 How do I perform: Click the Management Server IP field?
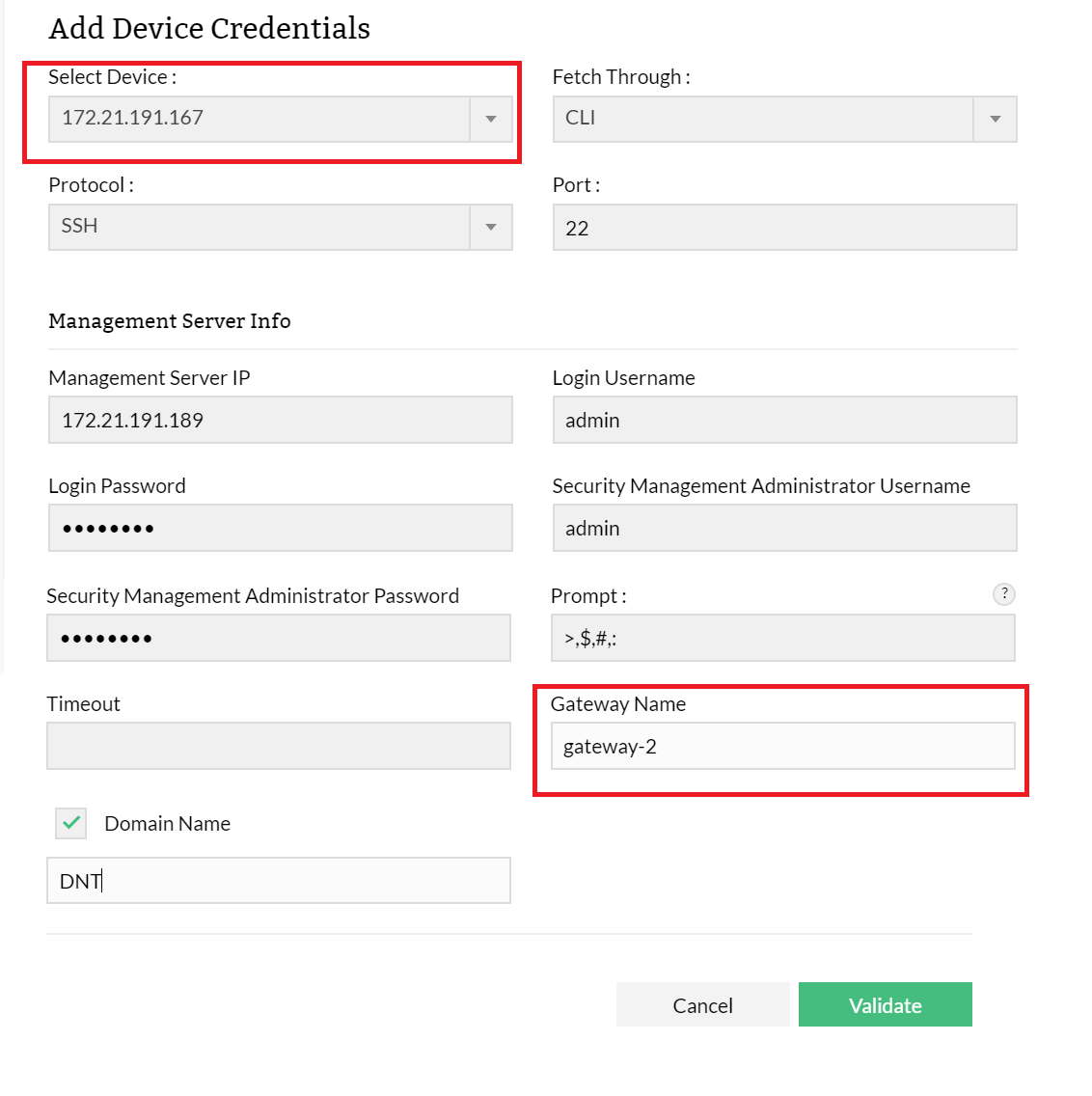pyautogui.click(x=280, y=420)
